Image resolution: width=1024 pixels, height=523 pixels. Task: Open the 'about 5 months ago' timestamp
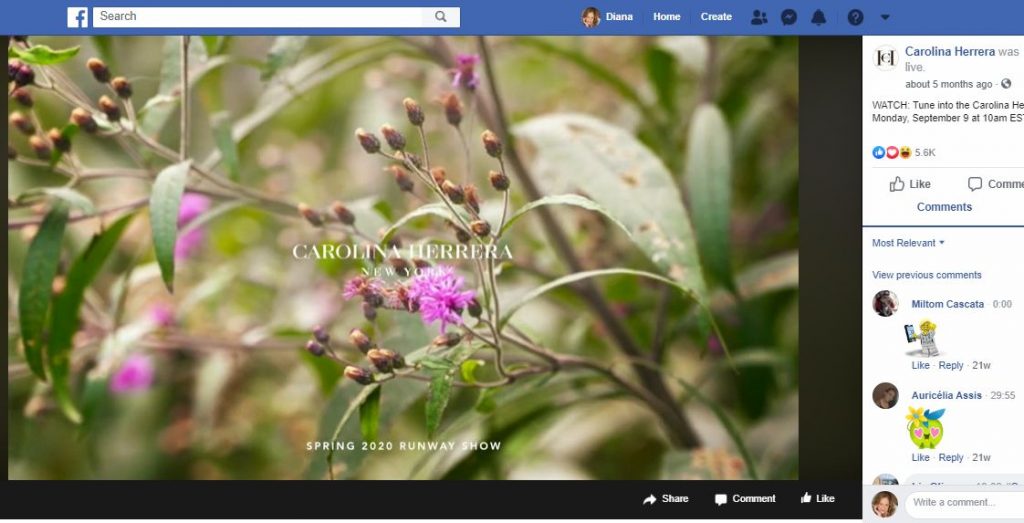948,84
